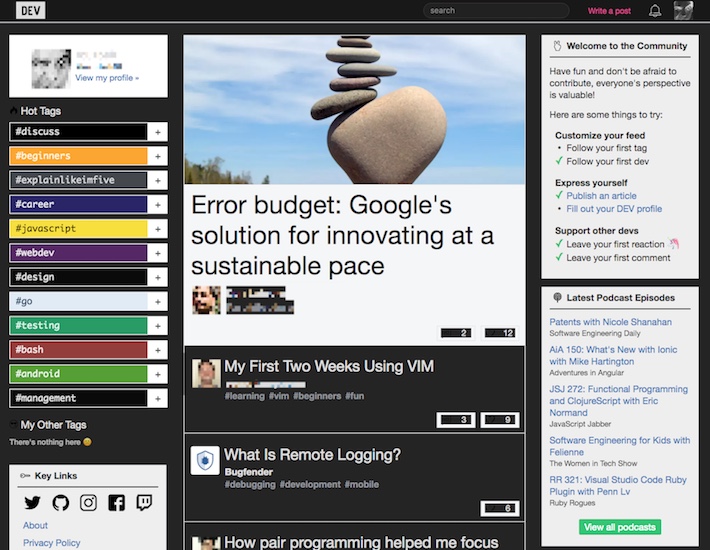Click author avatar on Error budget article
The height and width of the screenshot is (550, 710).
click(x=206, y=300)
